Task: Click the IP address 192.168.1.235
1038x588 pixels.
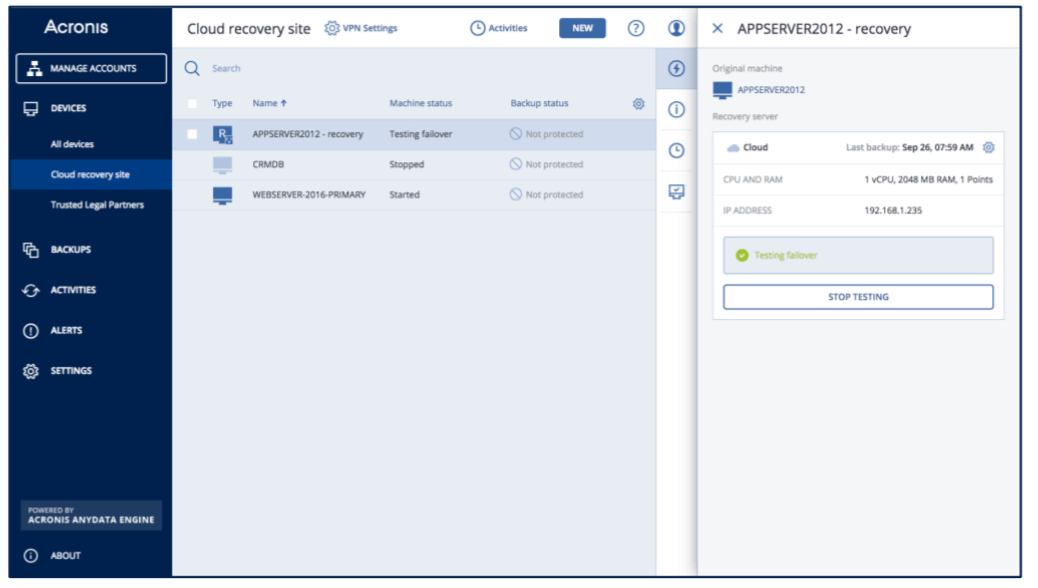Action: [893, 211]
